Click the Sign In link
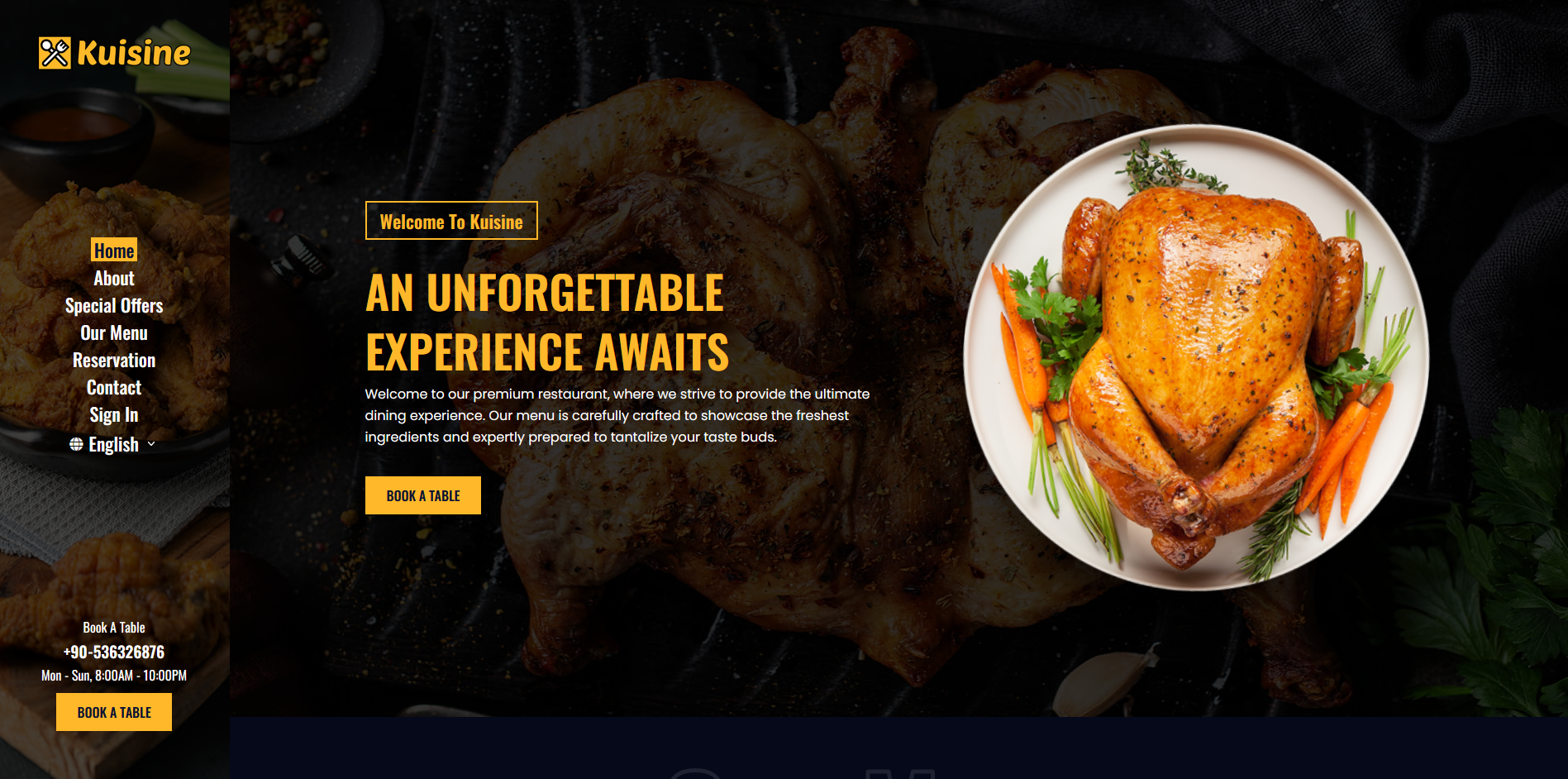This screenshot has width=1568, height=779. click(114, 414)
